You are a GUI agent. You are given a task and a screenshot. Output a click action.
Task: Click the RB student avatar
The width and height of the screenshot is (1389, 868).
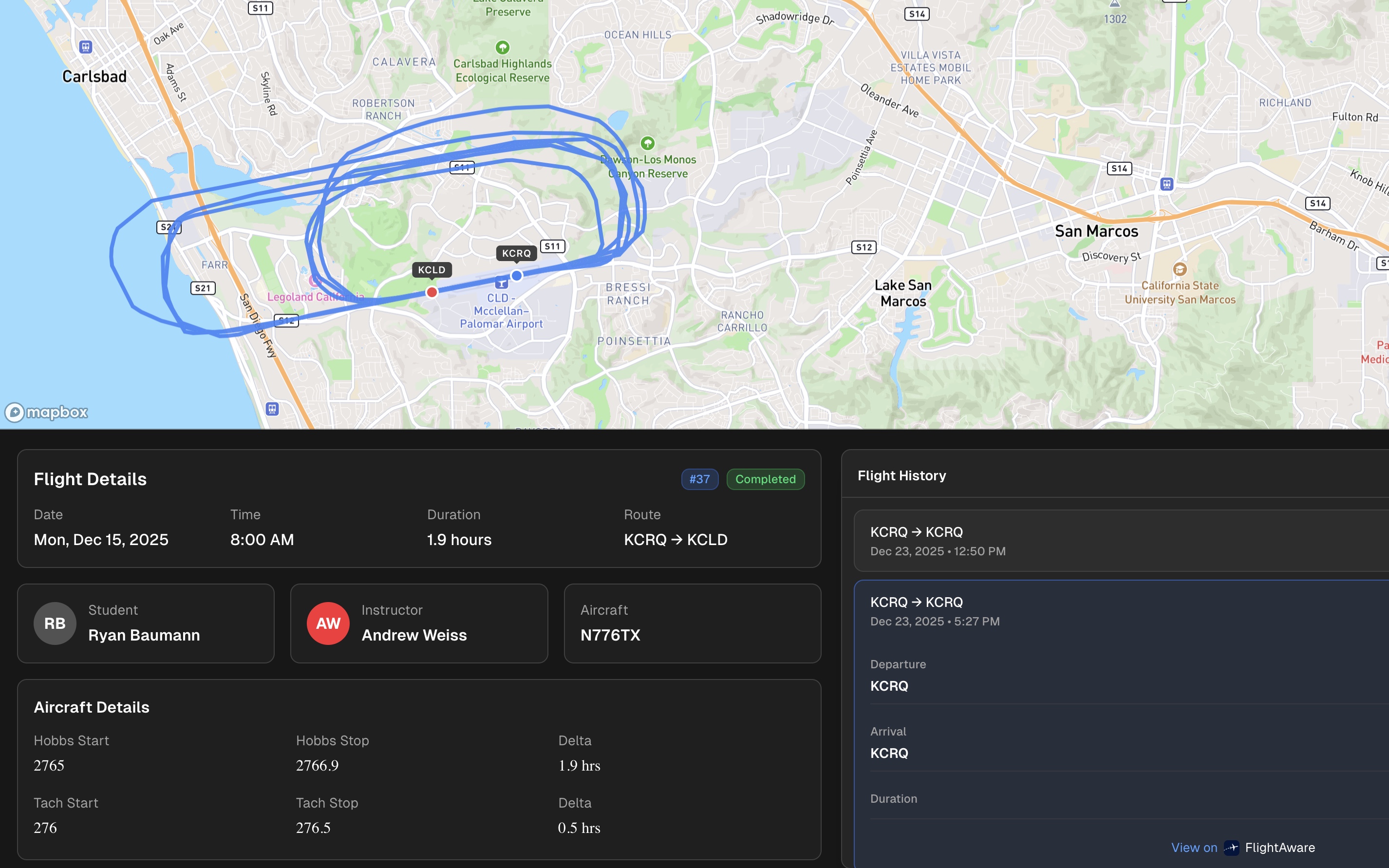click(x=55, y=623)
